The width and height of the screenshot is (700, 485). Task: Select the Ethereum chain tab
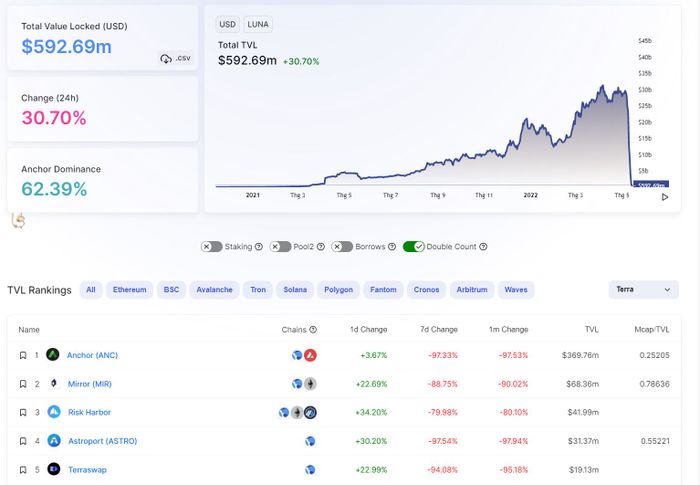pyautogui.click(x=129, y=290)
